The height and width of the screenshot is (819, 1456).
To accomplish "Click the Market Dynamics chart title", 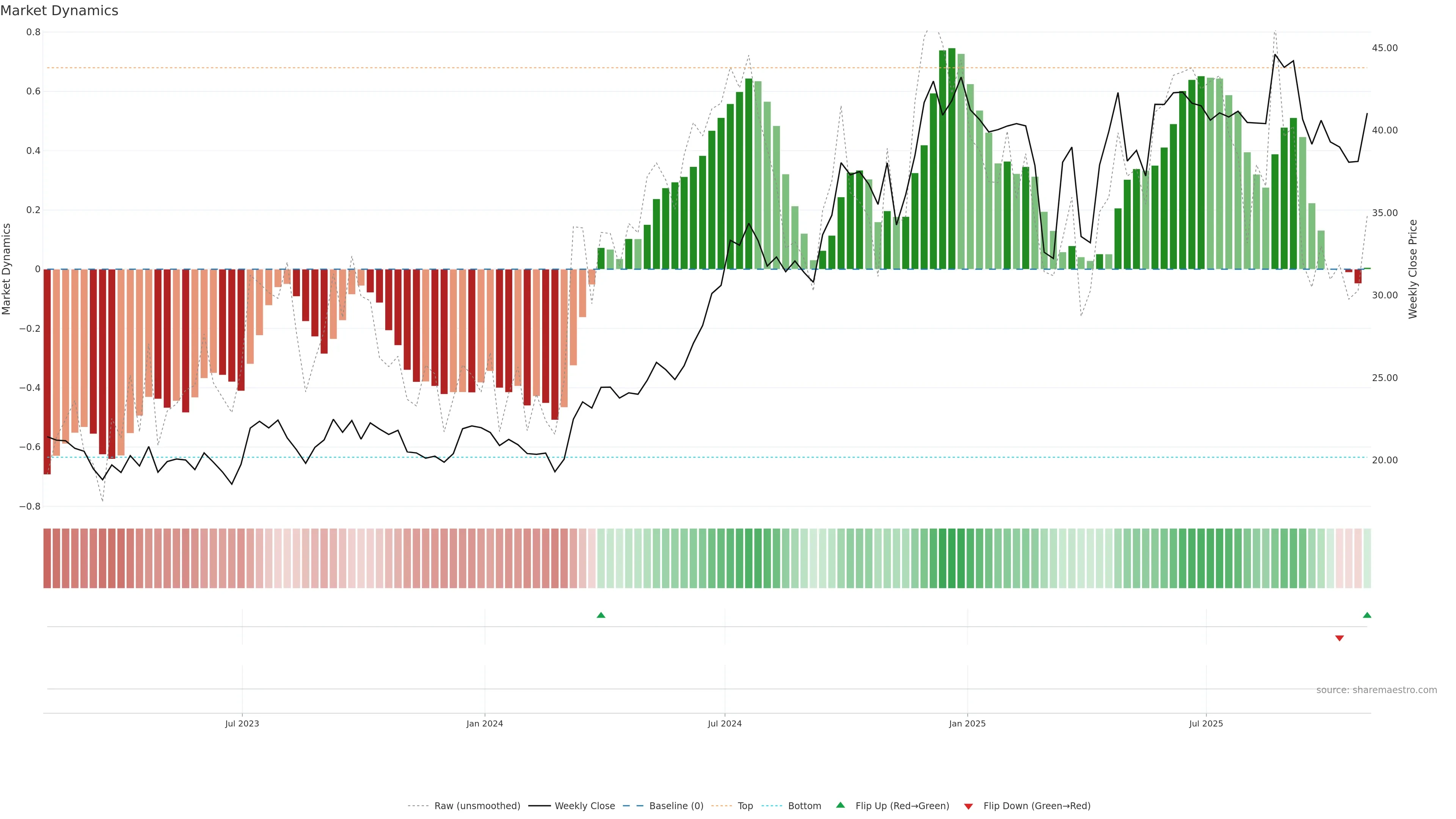I will [60, 11].
